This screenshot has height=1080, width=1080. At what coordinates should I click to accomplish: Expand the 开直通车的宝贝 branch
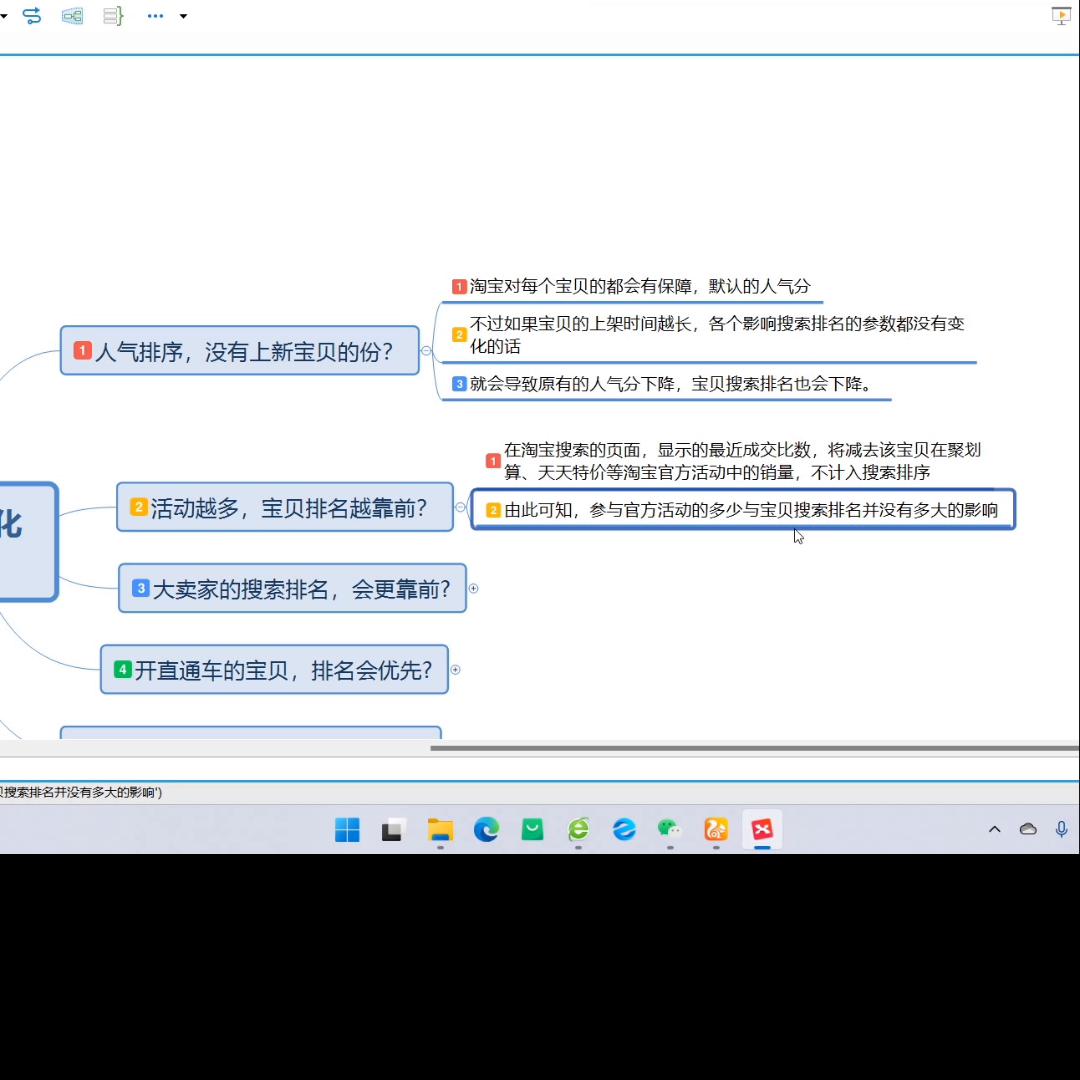[x=455, y=669]
